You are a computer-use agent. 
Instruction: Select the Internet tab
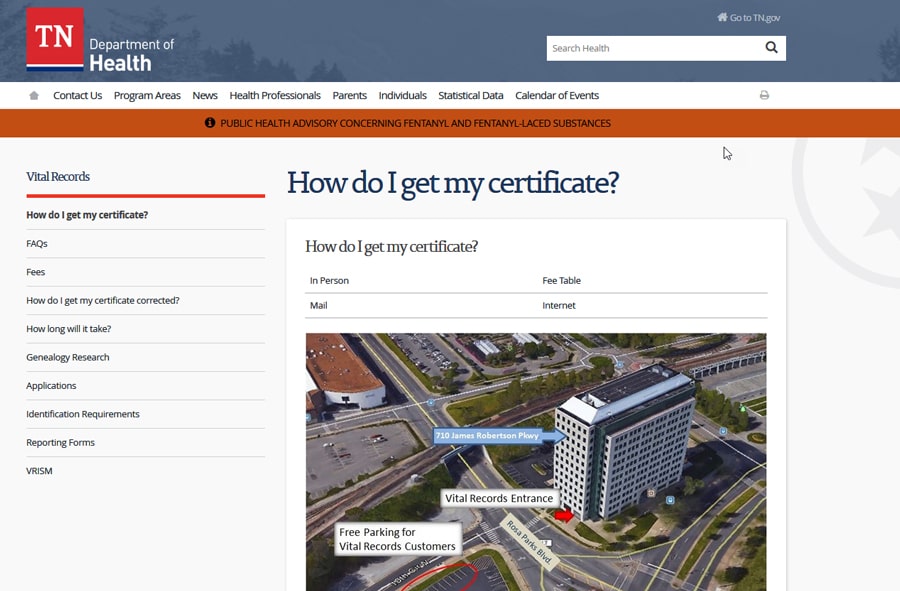(559, 306)
